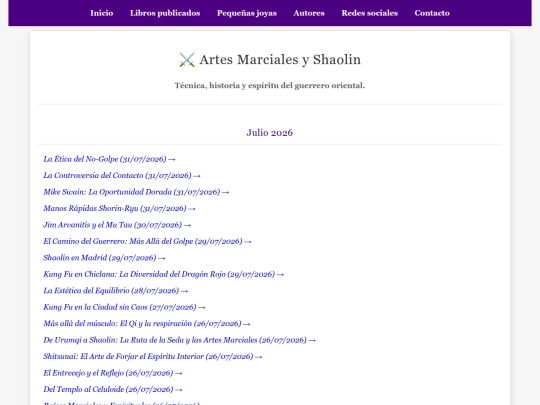
Task: Click subtitle 'Técnica, historia y espíritu' text
Action: point(270,85)
